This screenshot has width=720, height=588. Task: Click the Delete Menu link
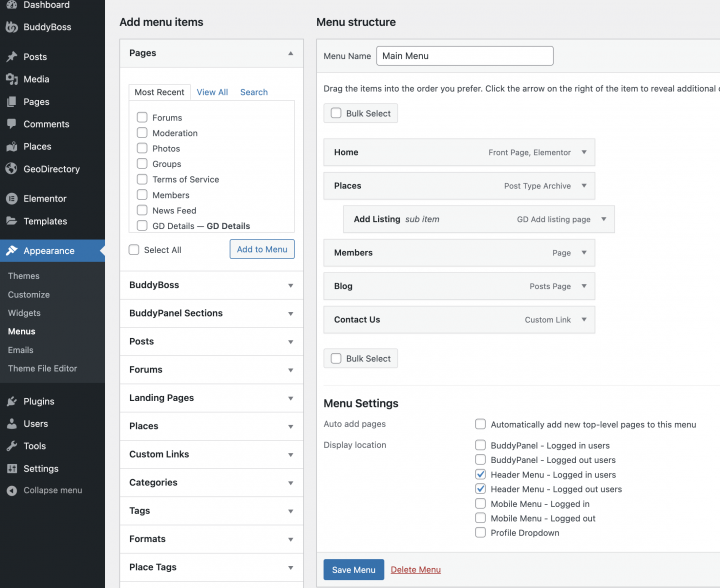[x=415, y=570]
